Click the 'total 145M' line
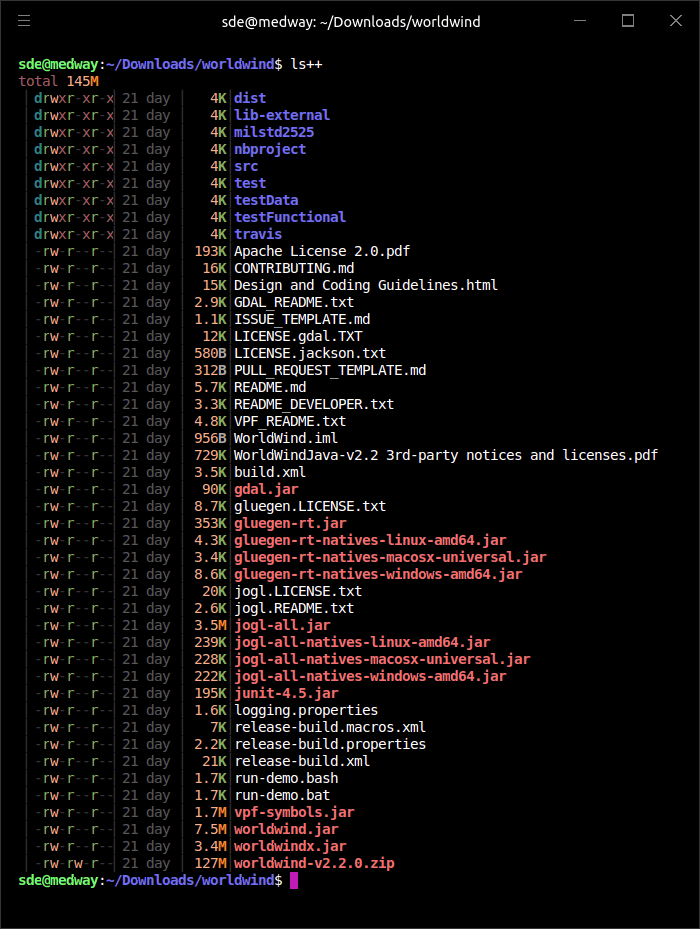Image resolution: width=700 pixels, height=929 pixels. coord(59,81)
